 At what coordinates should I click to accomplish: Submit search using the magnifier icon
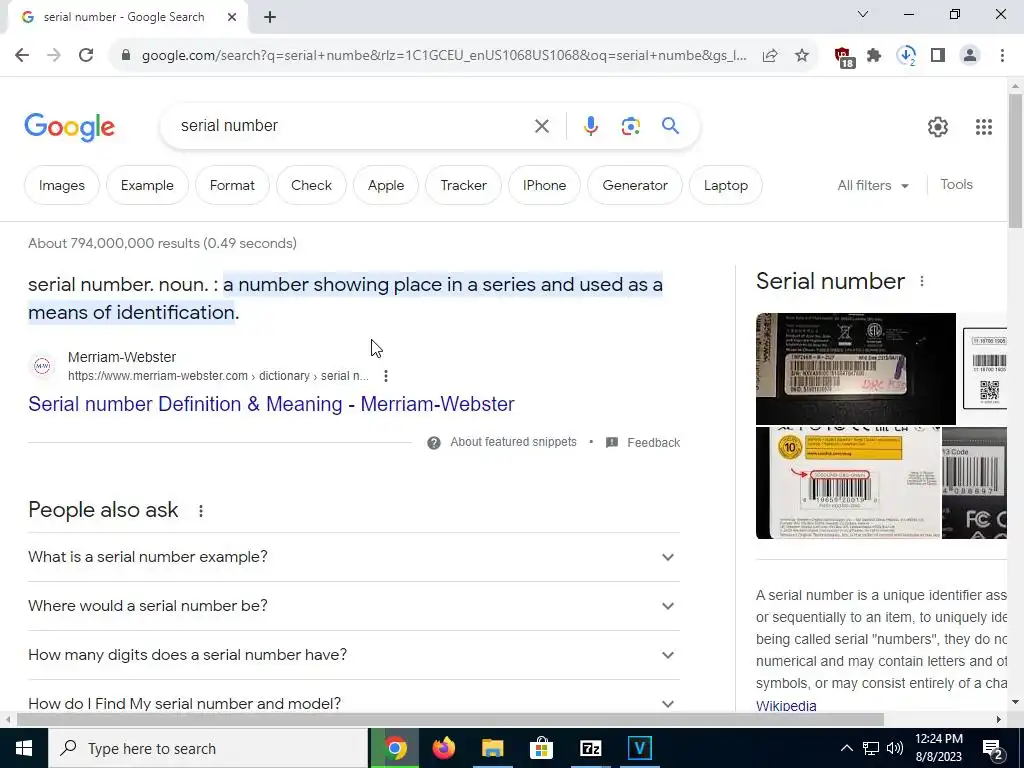click(x=671, y=125)
